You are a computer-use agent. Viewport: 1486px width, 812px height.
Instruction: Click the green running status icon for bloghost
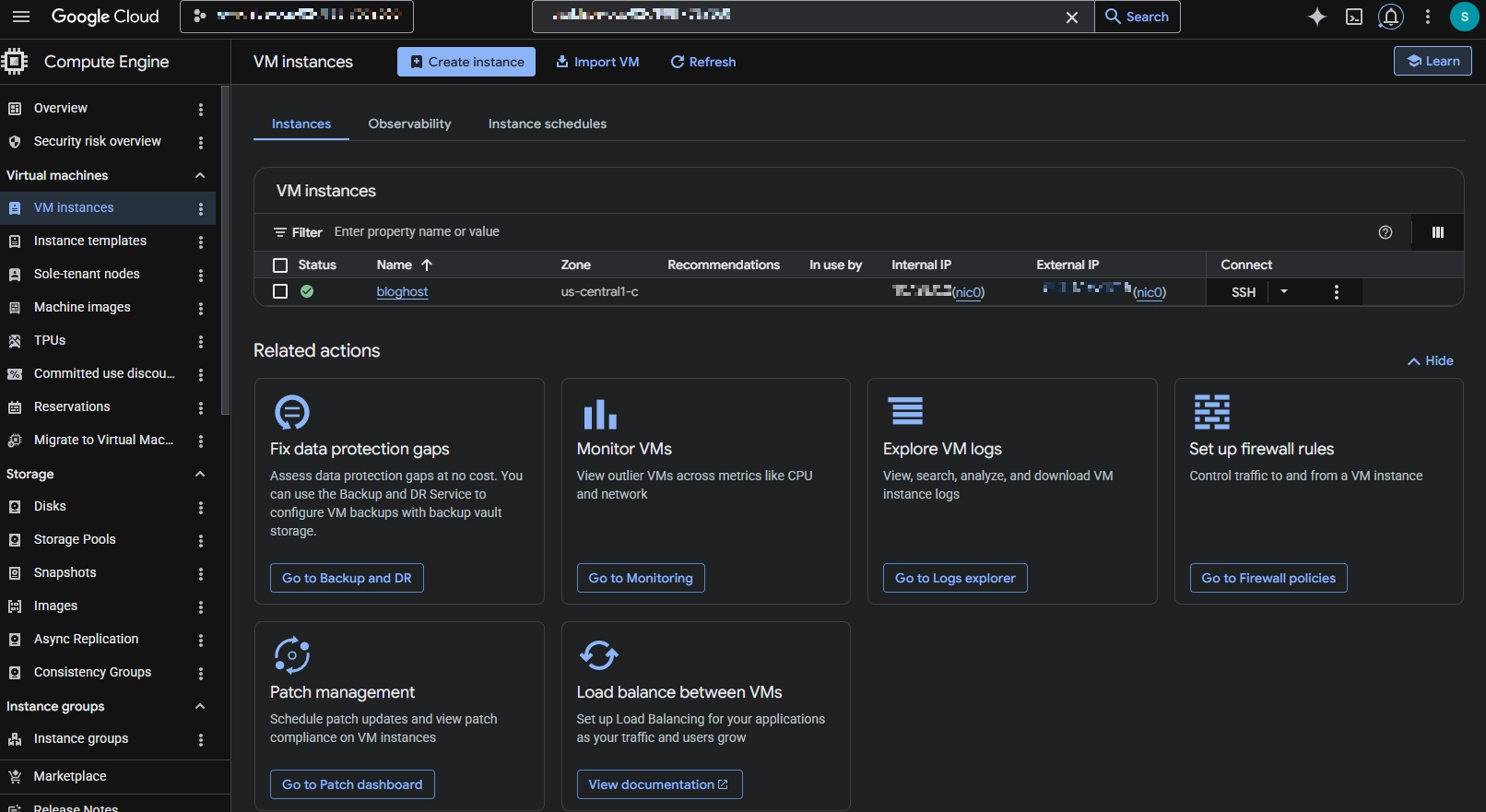click(x=307, y=291)
